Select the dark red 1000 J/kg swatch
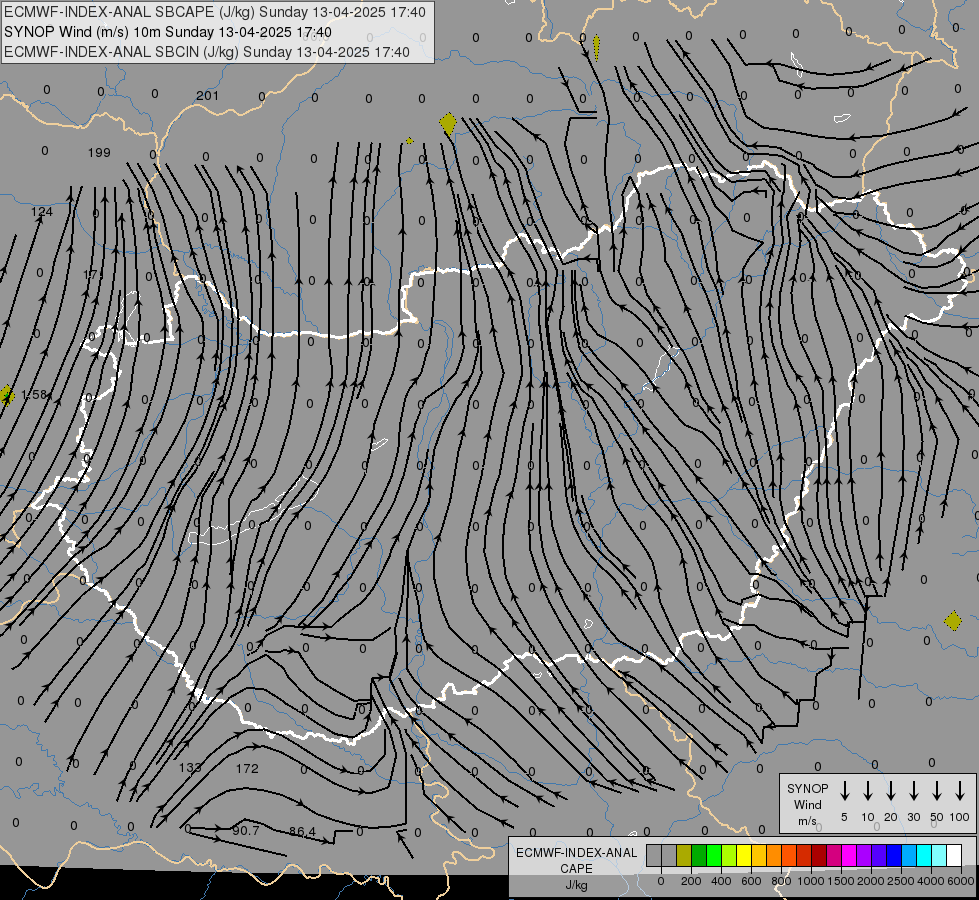Screen dimensions: 979x900 pyautogui.click(x=820, y=855)
